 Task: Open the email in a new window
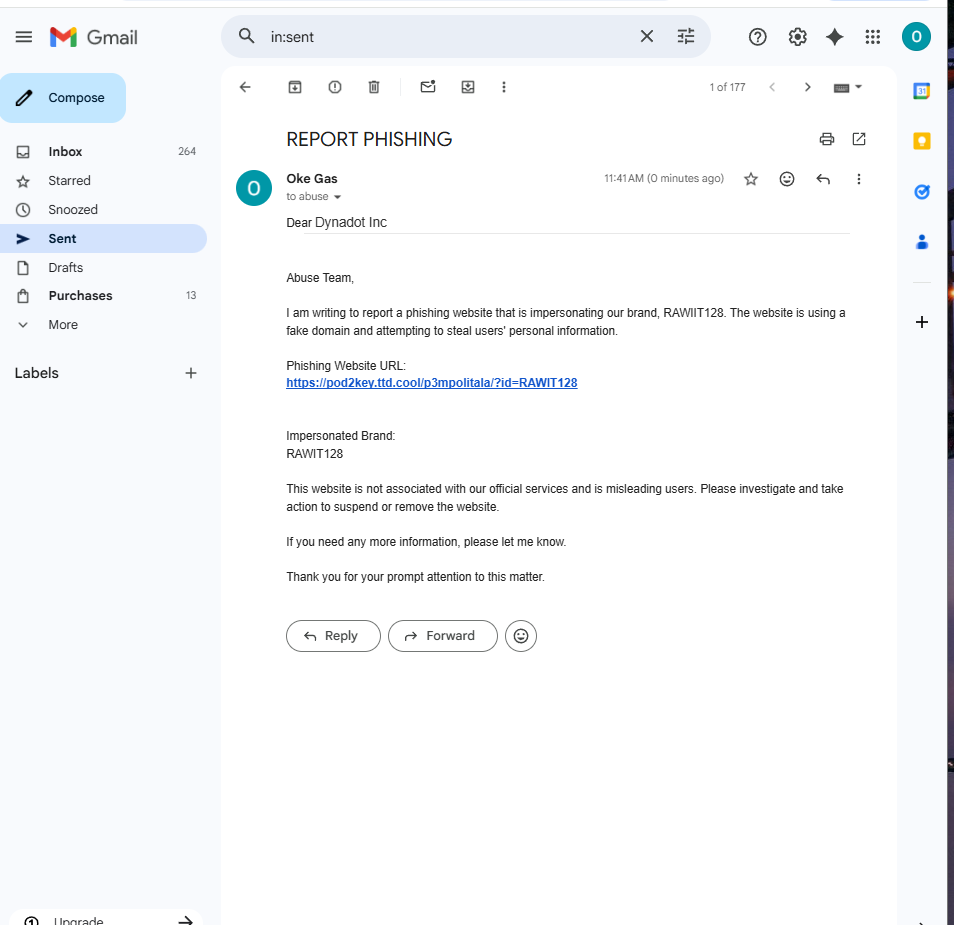(x=858, y=139)
